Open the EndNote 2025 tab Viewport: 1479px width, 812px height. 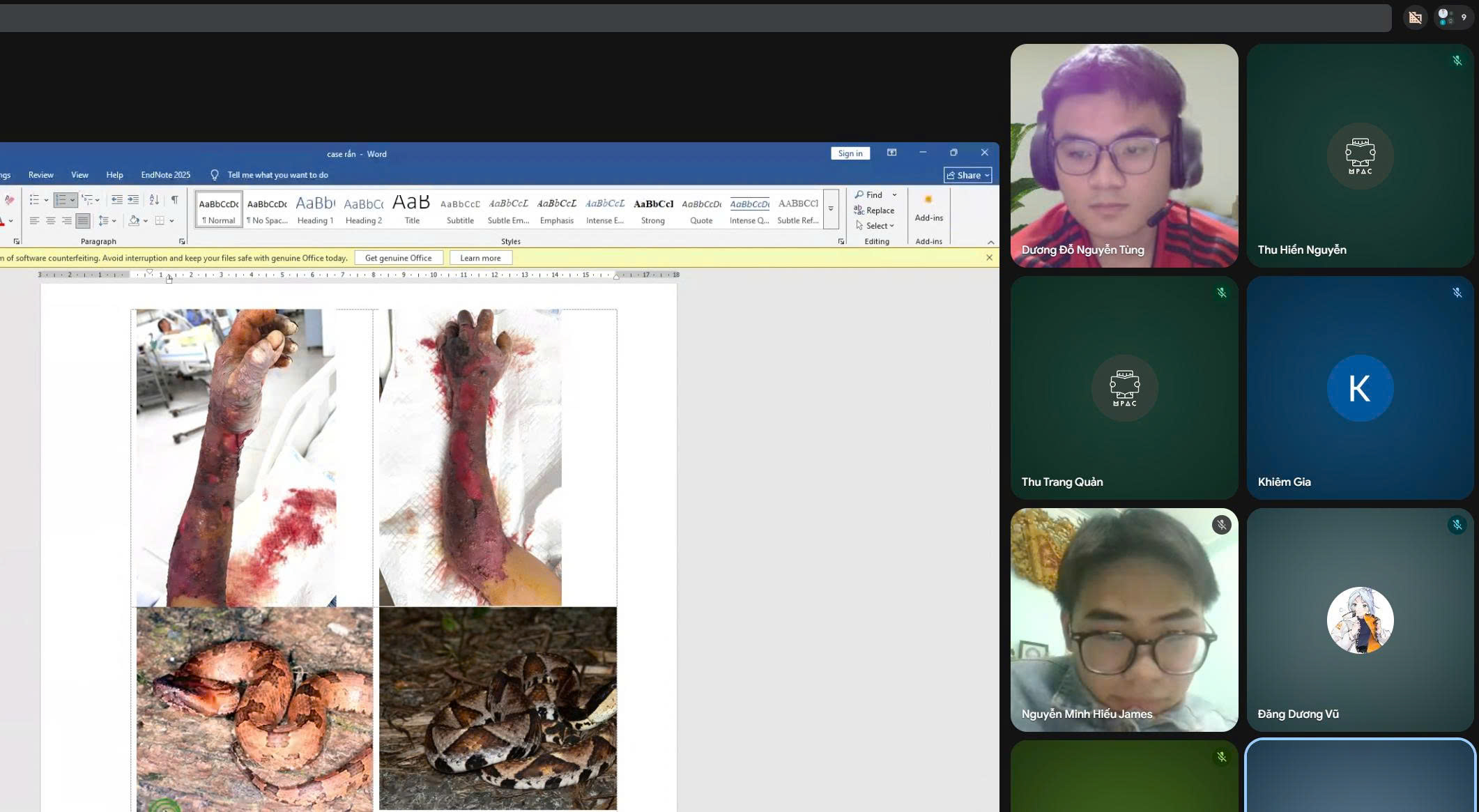click(165, 175)
